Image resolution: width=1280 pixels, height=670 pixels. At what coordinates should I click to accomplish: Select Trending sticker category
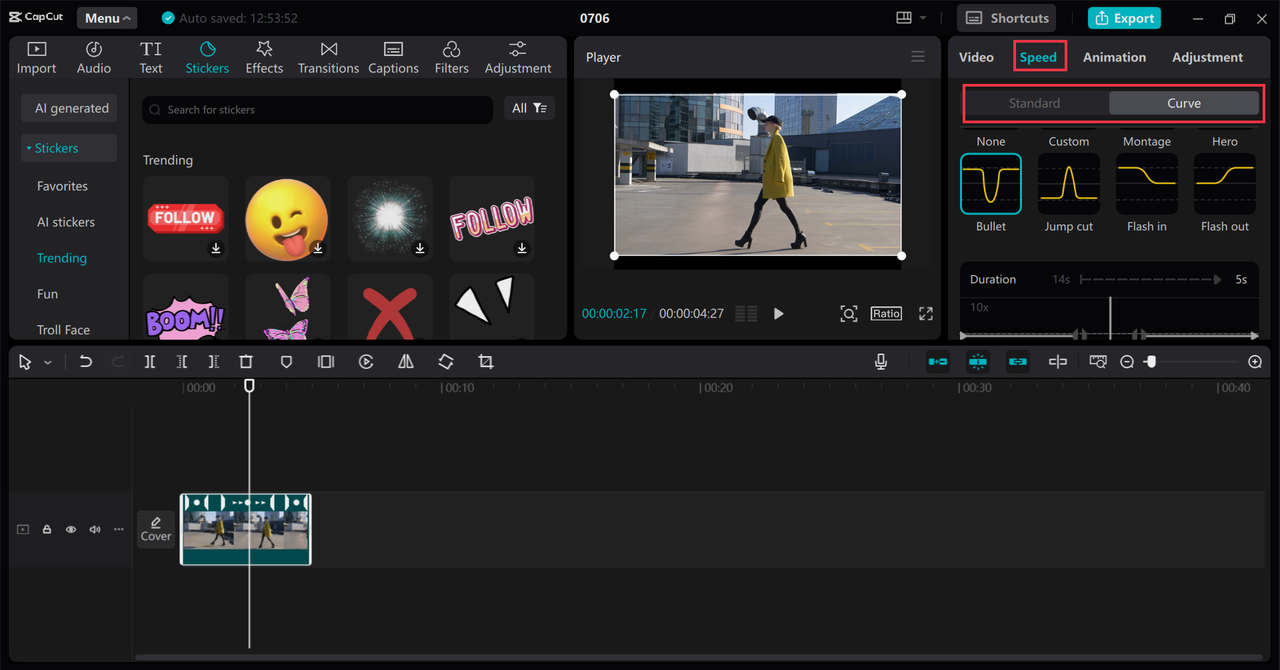pos(62,258)
